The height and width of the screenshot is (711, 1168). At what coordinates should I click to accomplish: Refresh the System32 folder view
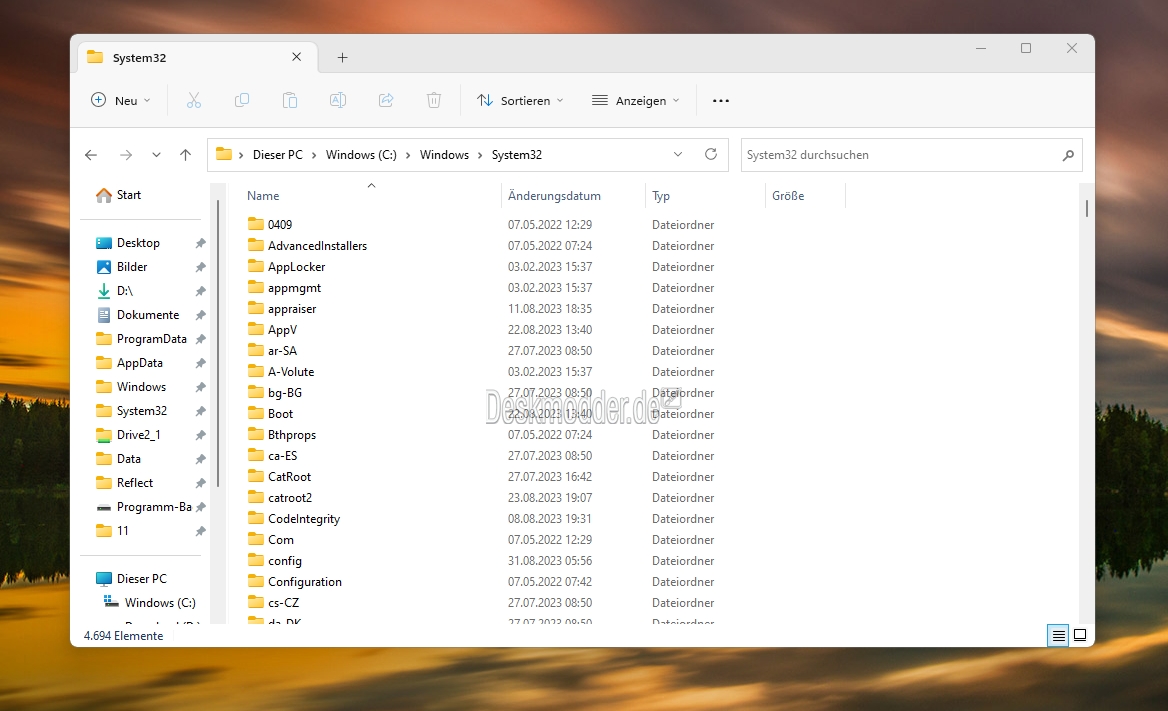tap(711, 154)
